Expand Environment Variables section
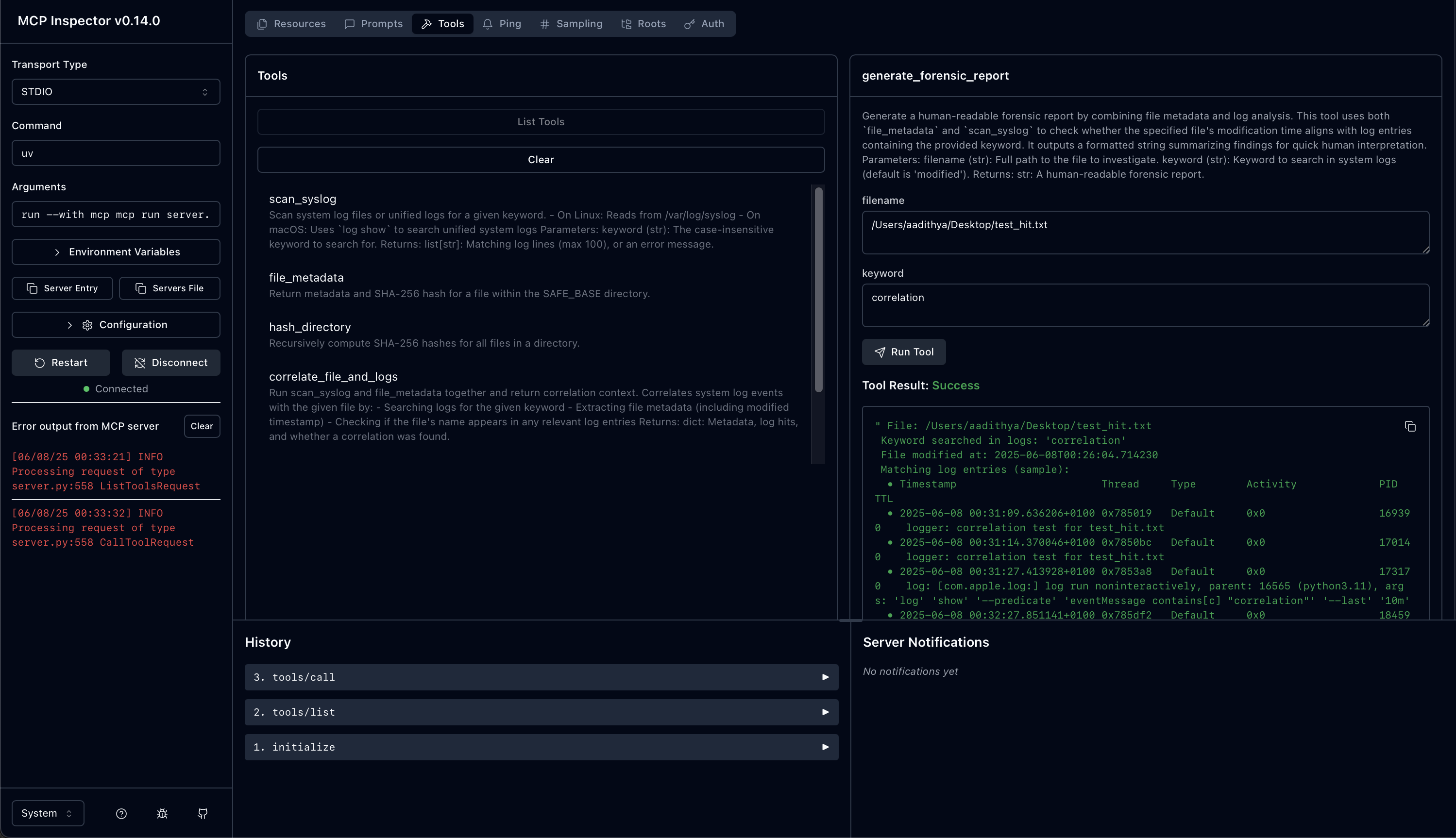 point(116,252)
